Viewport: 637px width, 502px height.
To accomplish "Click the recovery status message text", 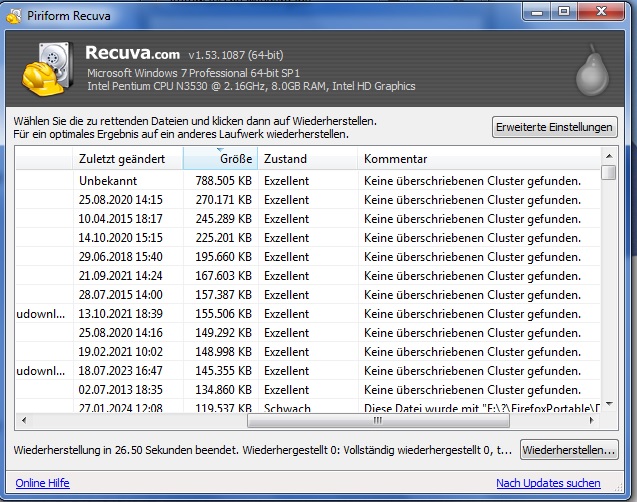I will 262,450.
